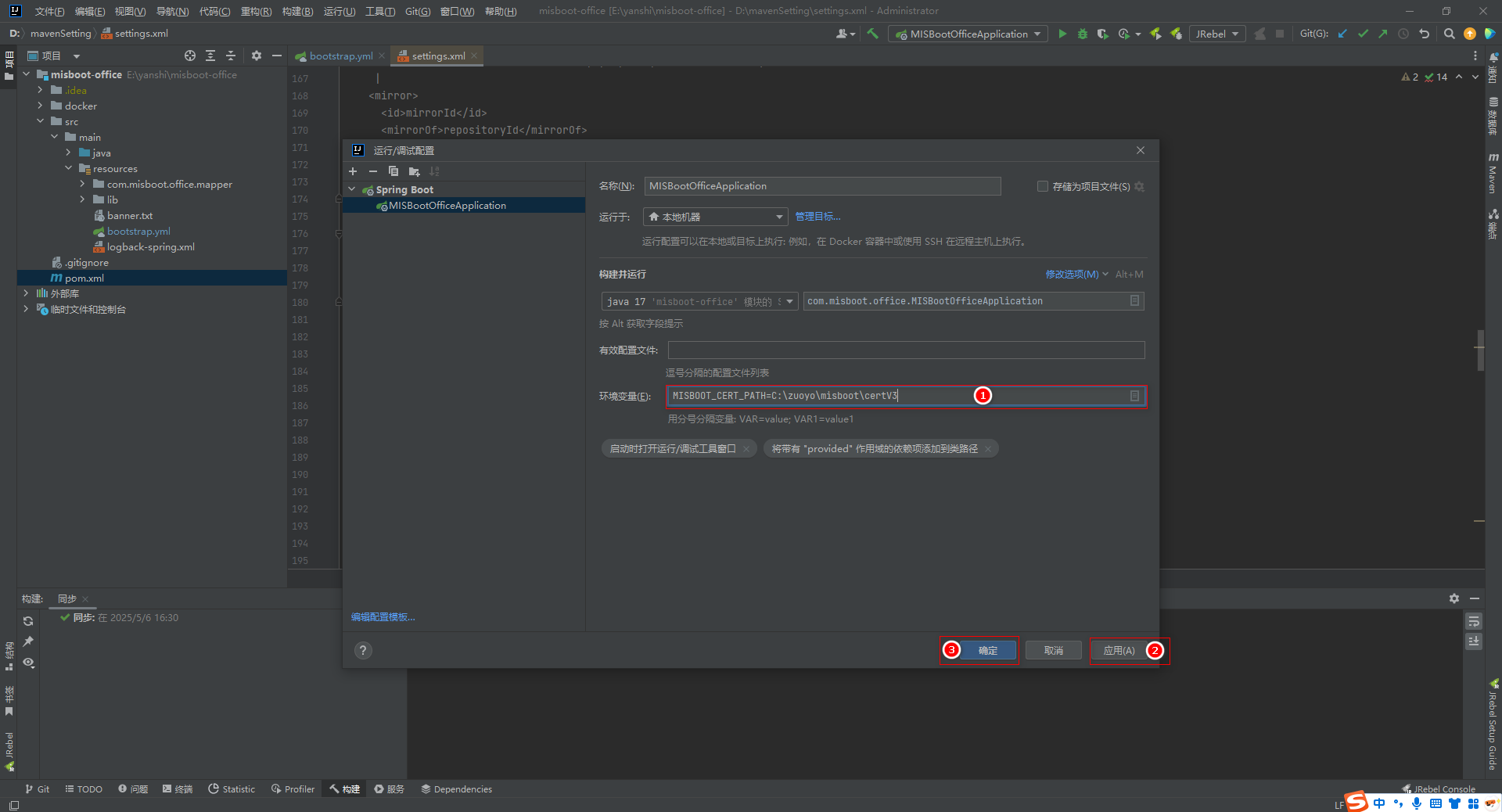Pin tab icon in build panel

pyautogui.click(x=28, y=641)
